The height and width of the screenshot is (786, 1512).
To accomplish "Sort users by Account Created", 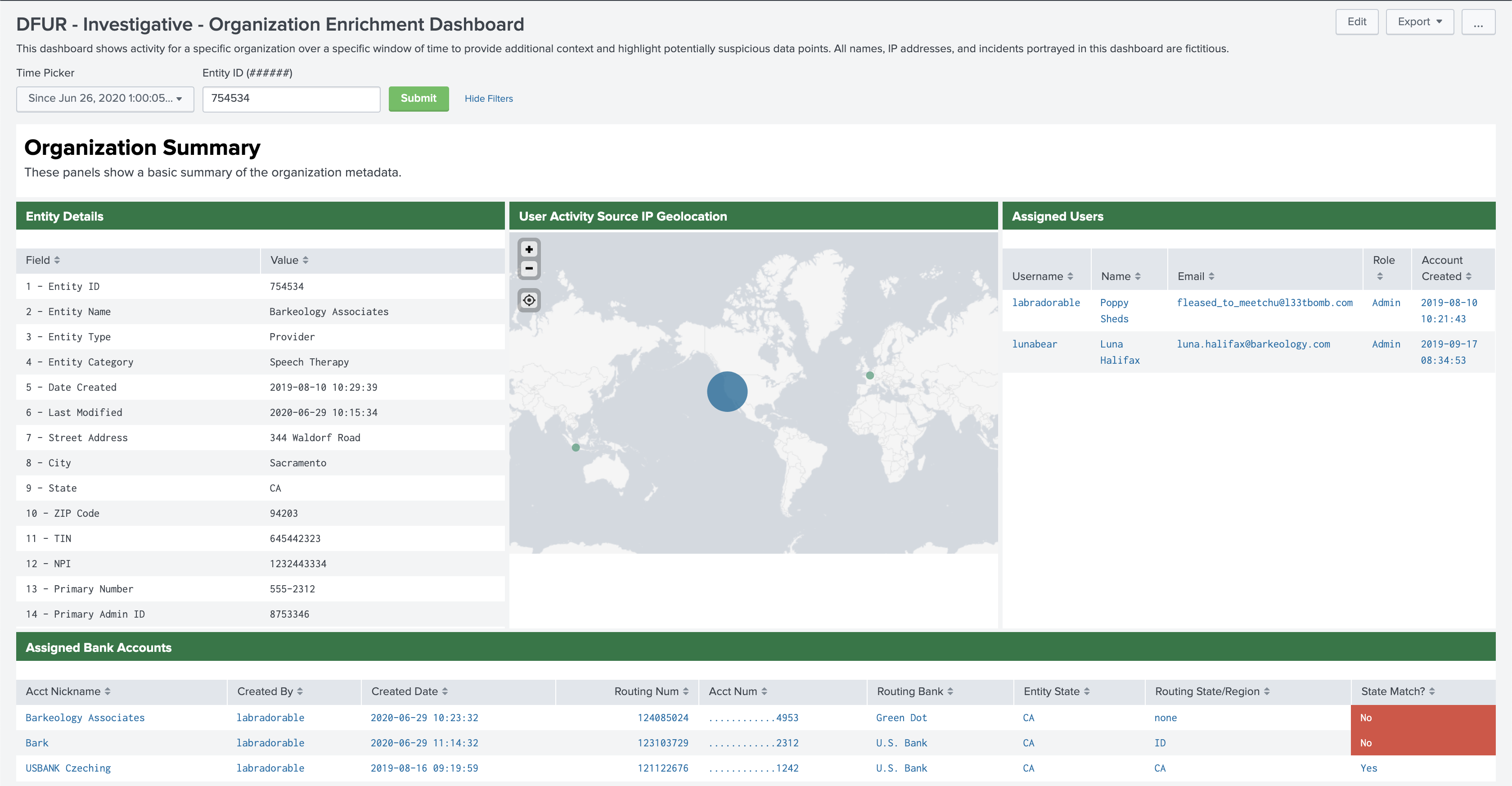I will [1446, 268].
